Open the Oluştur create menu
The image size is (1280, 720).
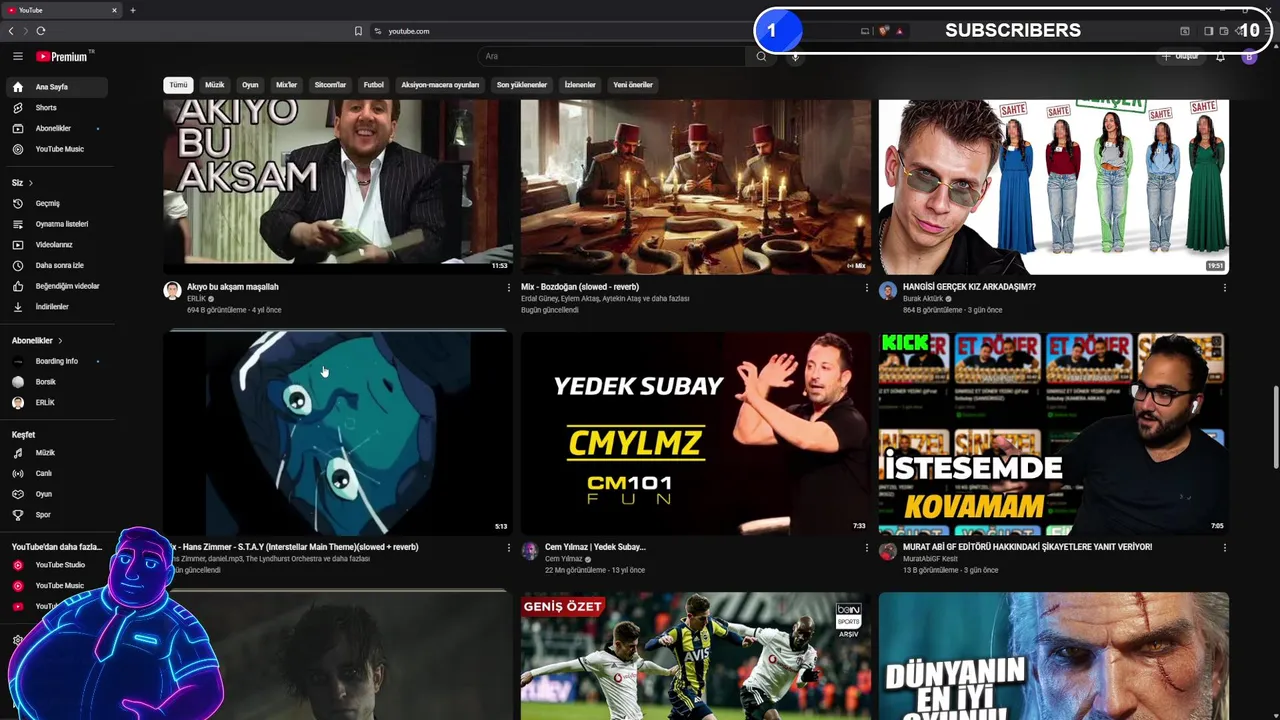point(1180,57)
